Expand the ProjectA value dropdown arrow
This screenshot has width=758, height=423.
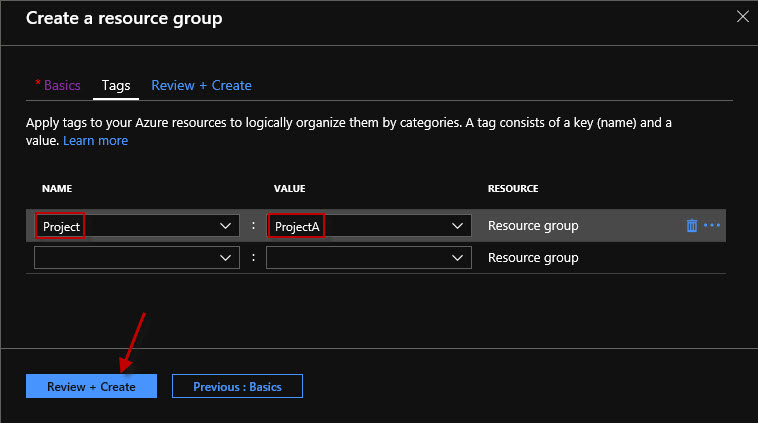click(x=457, y=226)
